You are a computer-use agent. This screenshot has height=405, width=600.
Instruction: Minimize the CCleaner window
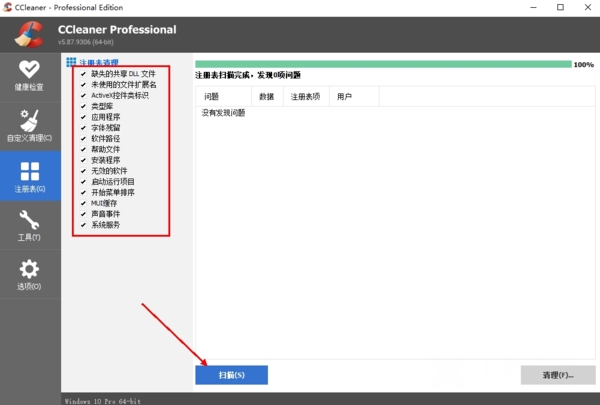tap(533, 7)
